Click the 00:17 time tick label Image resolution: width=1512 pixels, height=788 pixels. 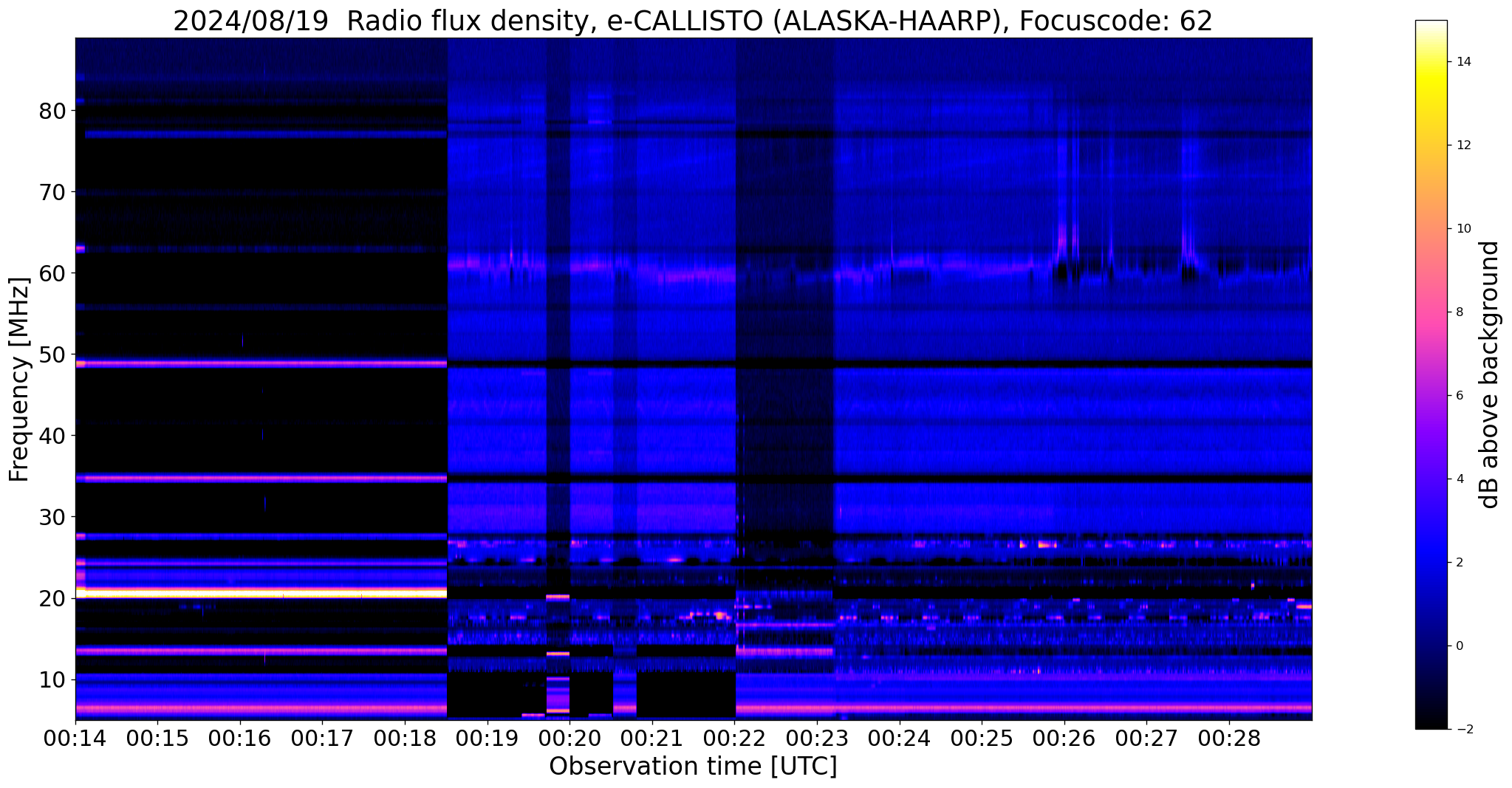[322, 738]
